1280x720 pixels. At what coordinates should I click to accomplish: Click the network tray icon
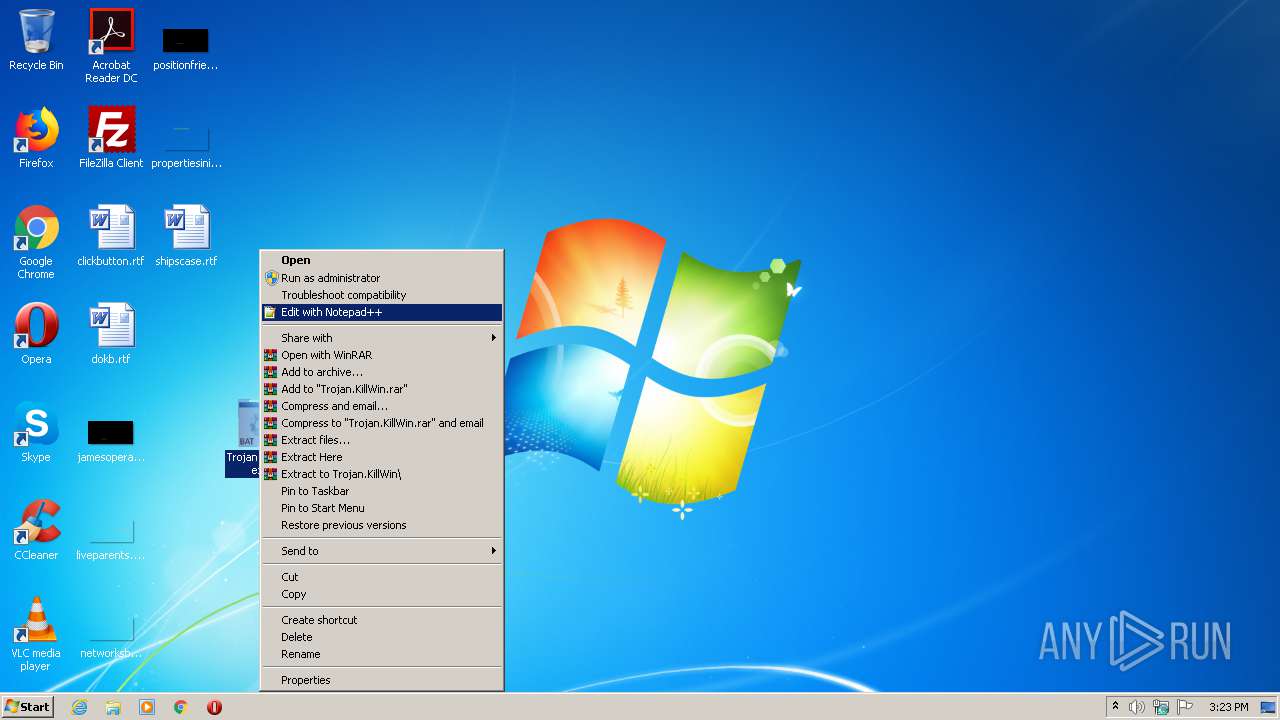click(1161, 707)
